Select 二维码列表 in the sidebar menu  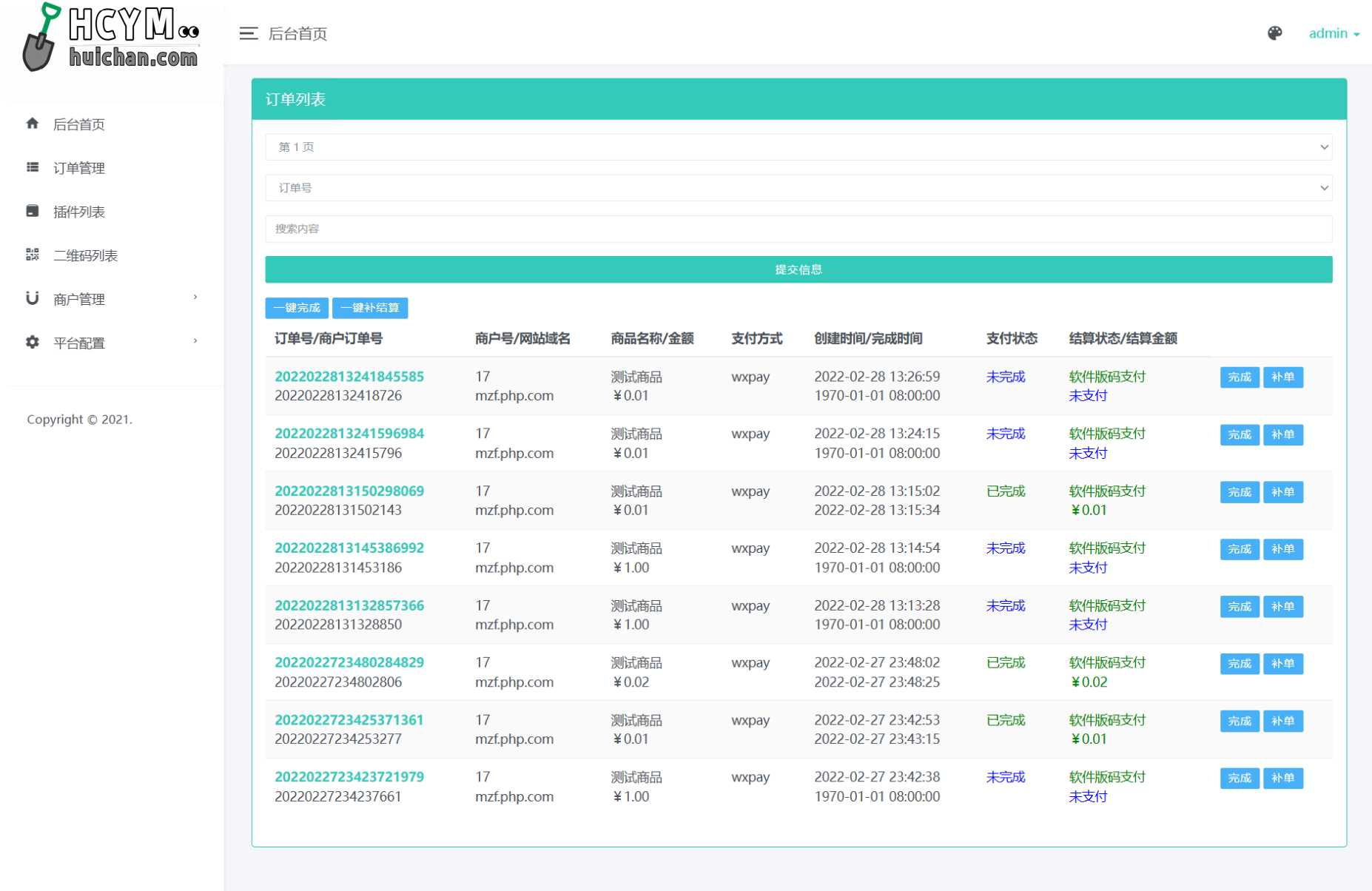85,255
